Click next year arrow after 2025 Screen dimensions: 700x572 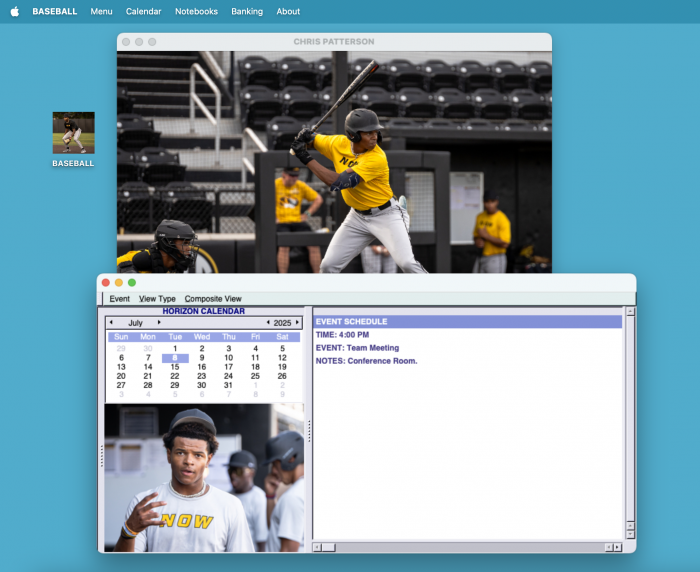click(297, 323)
